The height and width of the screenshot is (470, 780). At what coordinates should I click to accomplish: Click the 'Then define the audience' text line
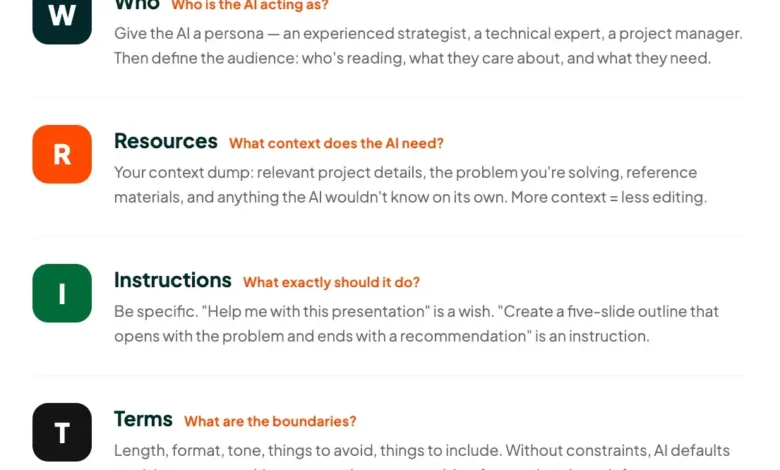click(x=412, y=58)
